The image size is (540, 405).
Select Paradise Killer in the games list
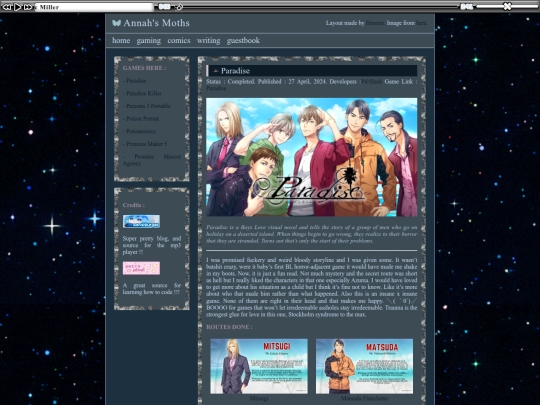click(x=142, y=93)
